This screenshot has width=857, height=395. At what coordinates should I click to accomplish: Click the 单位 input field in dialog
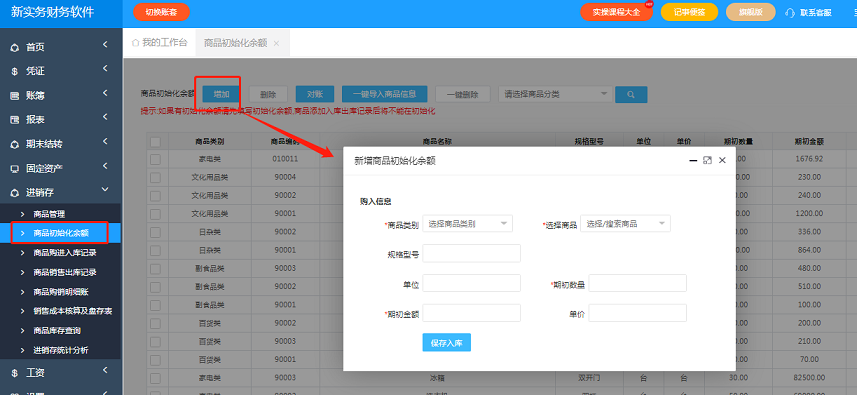pyautogui.click(x=472, y=284)
